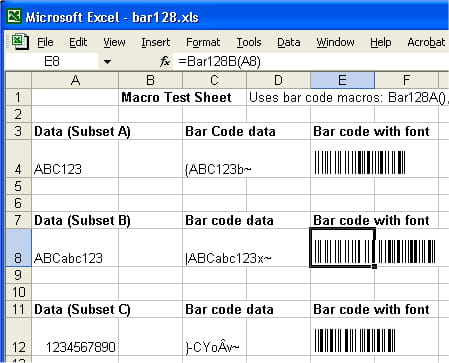Click the formula bar with =Bar128B(A8)
This screenshot has height=363, width=449.
311,62
